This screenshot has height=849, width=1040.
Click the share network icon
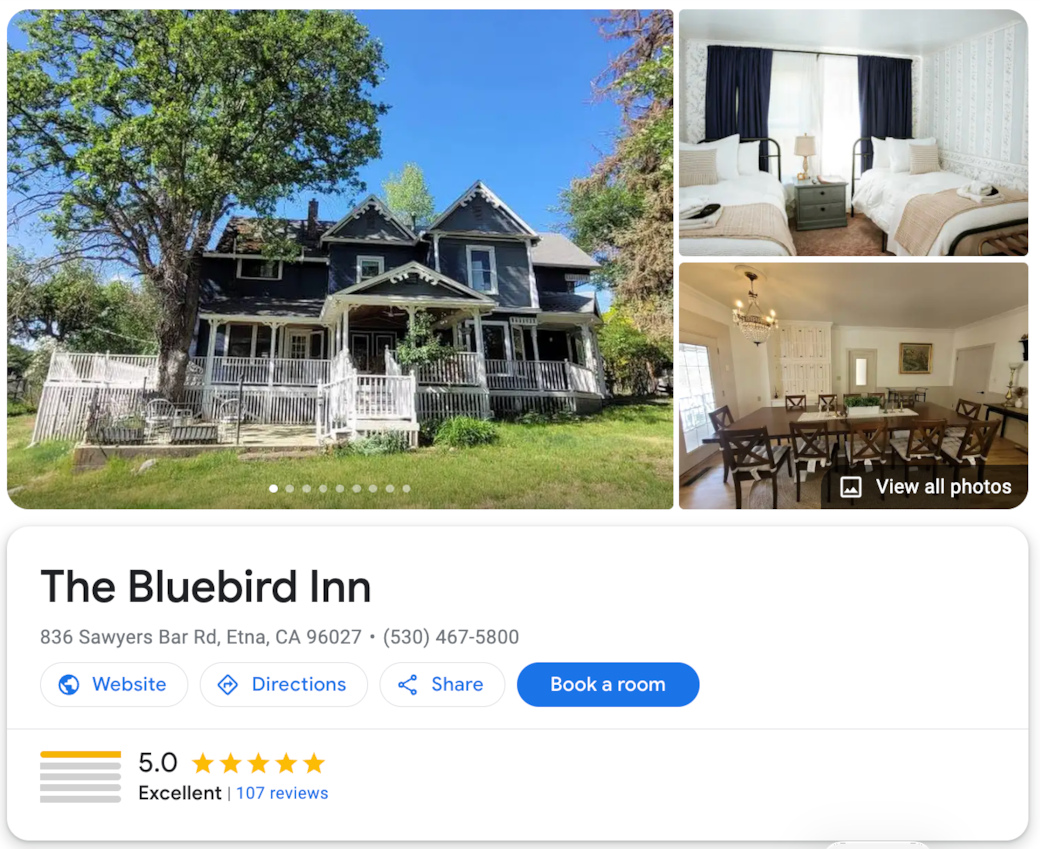point(408,685)
